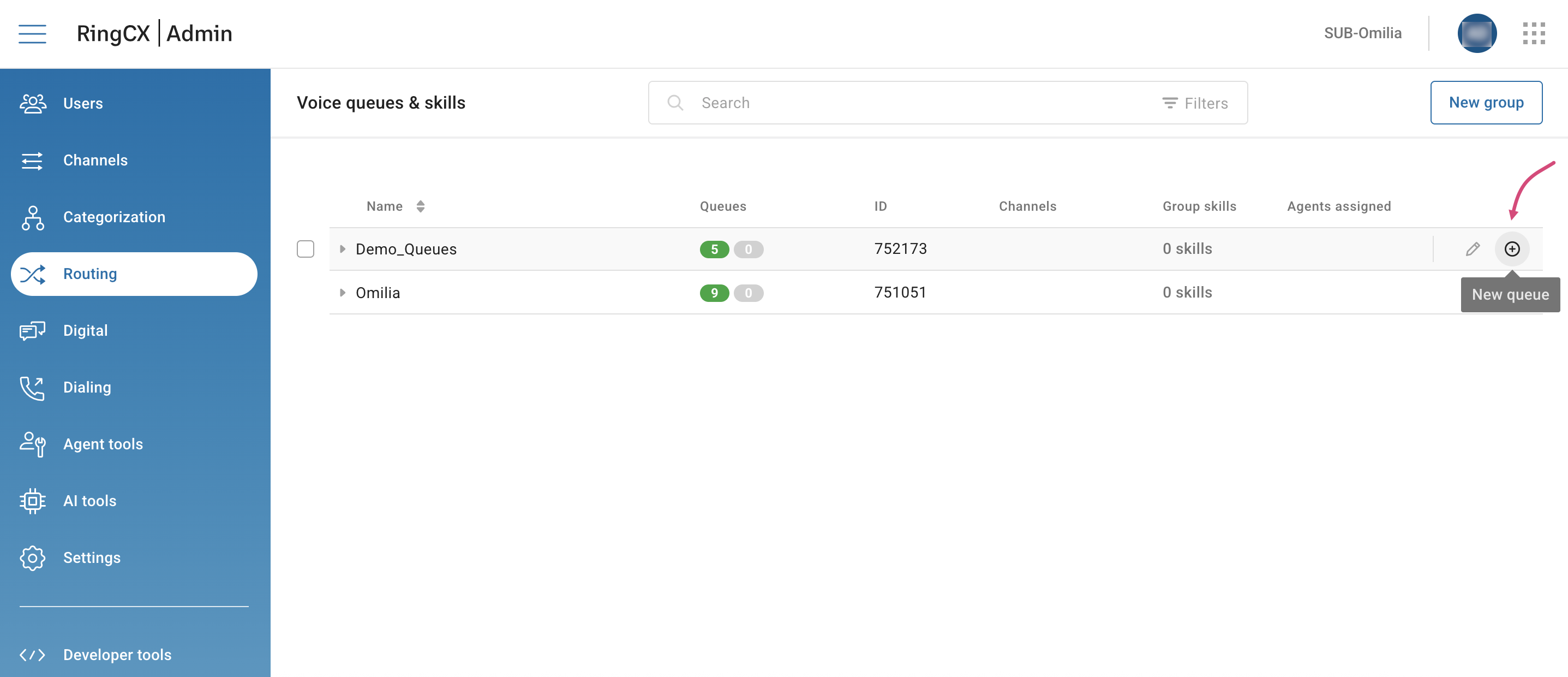1568x677 pixels.
Task: Open Agent tools in sidebar
Action: (x=103, y=444)
